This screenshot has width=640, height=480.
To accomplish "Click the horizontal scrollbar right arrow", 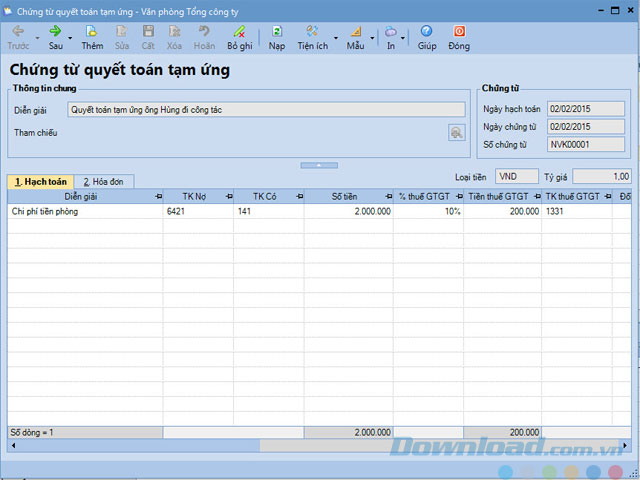I will (x=624, y=445).
